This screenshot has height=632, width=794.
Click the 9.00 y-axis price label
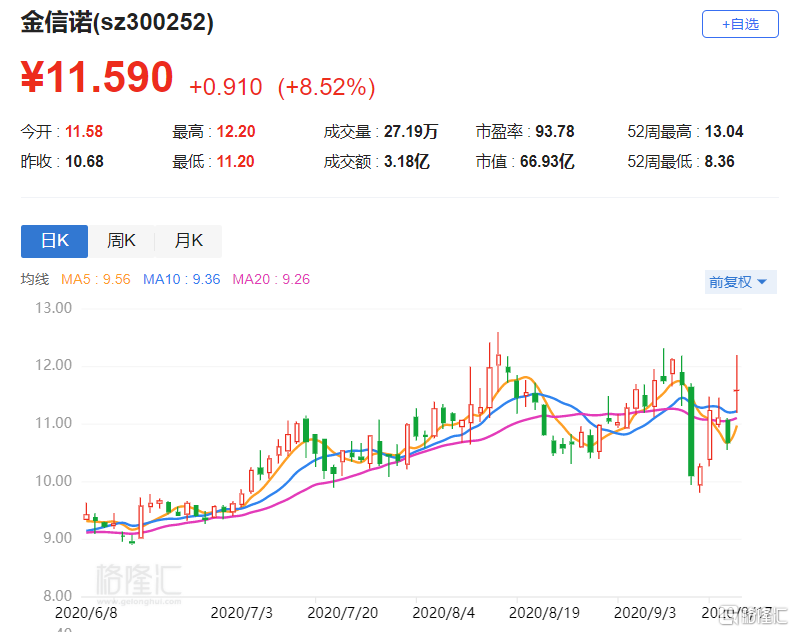[x=57, y=538]
